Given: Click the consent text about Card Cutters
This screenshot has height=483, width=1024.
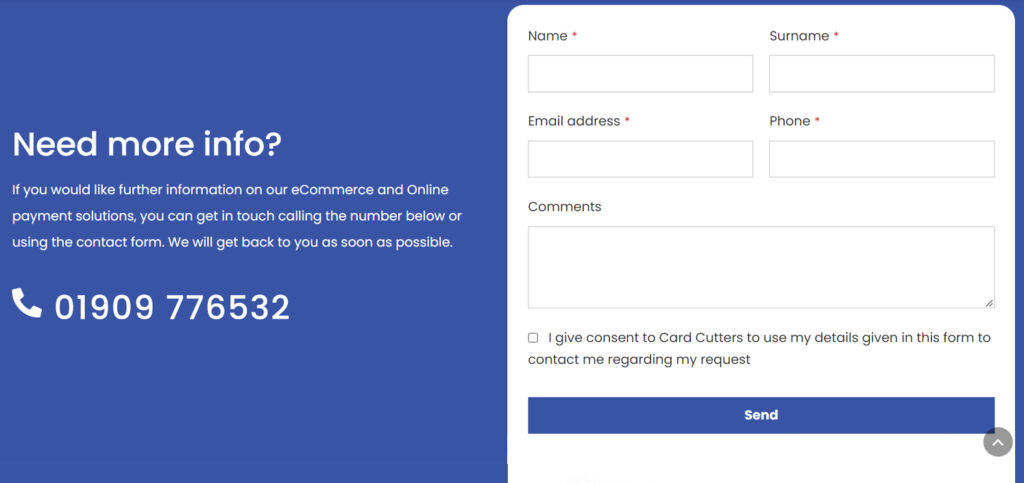Looking at the screenshot, I should coord(760,349).
